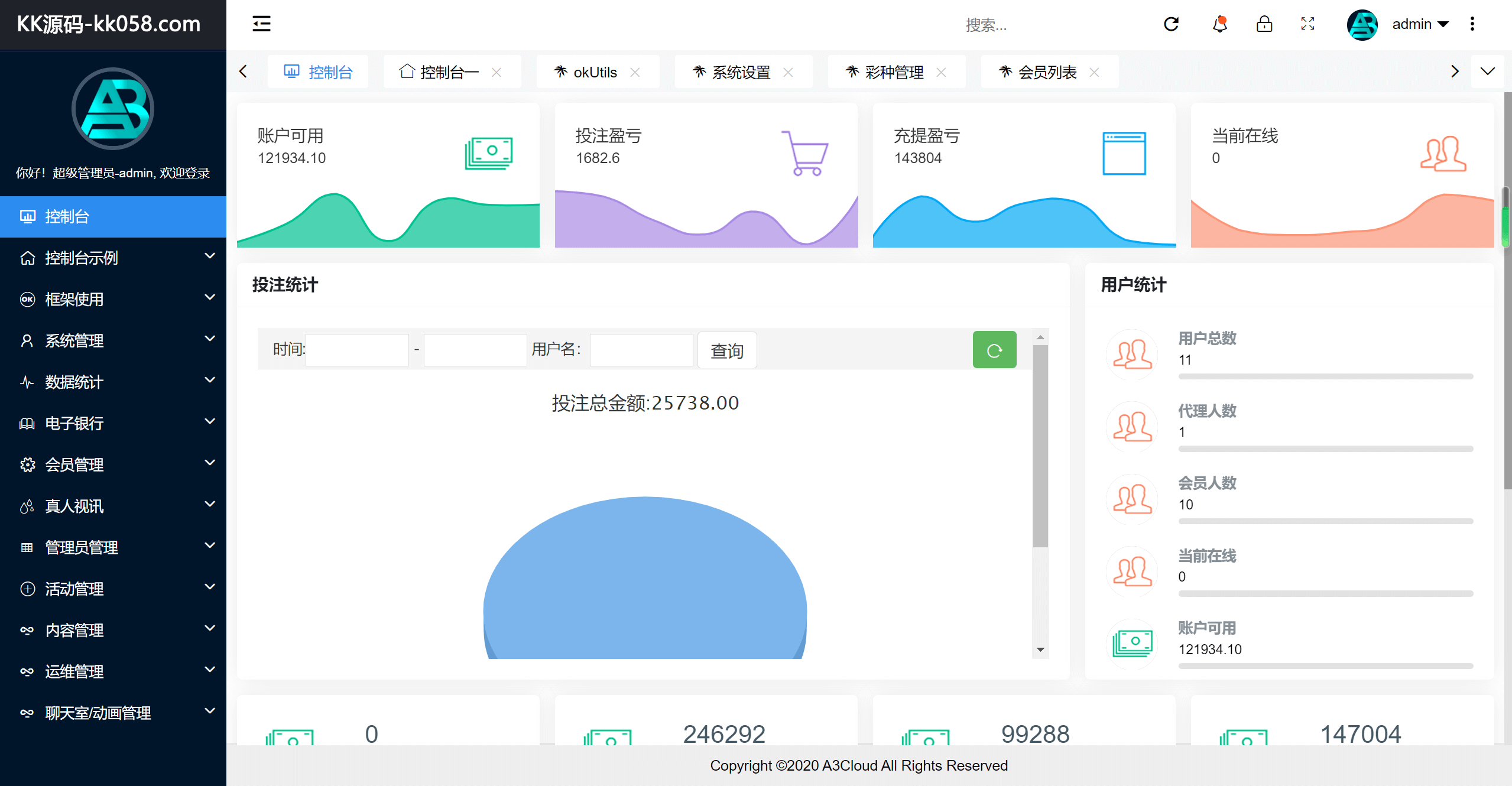
Task: Close the 系统设置 tab
Action: [788, 72]
